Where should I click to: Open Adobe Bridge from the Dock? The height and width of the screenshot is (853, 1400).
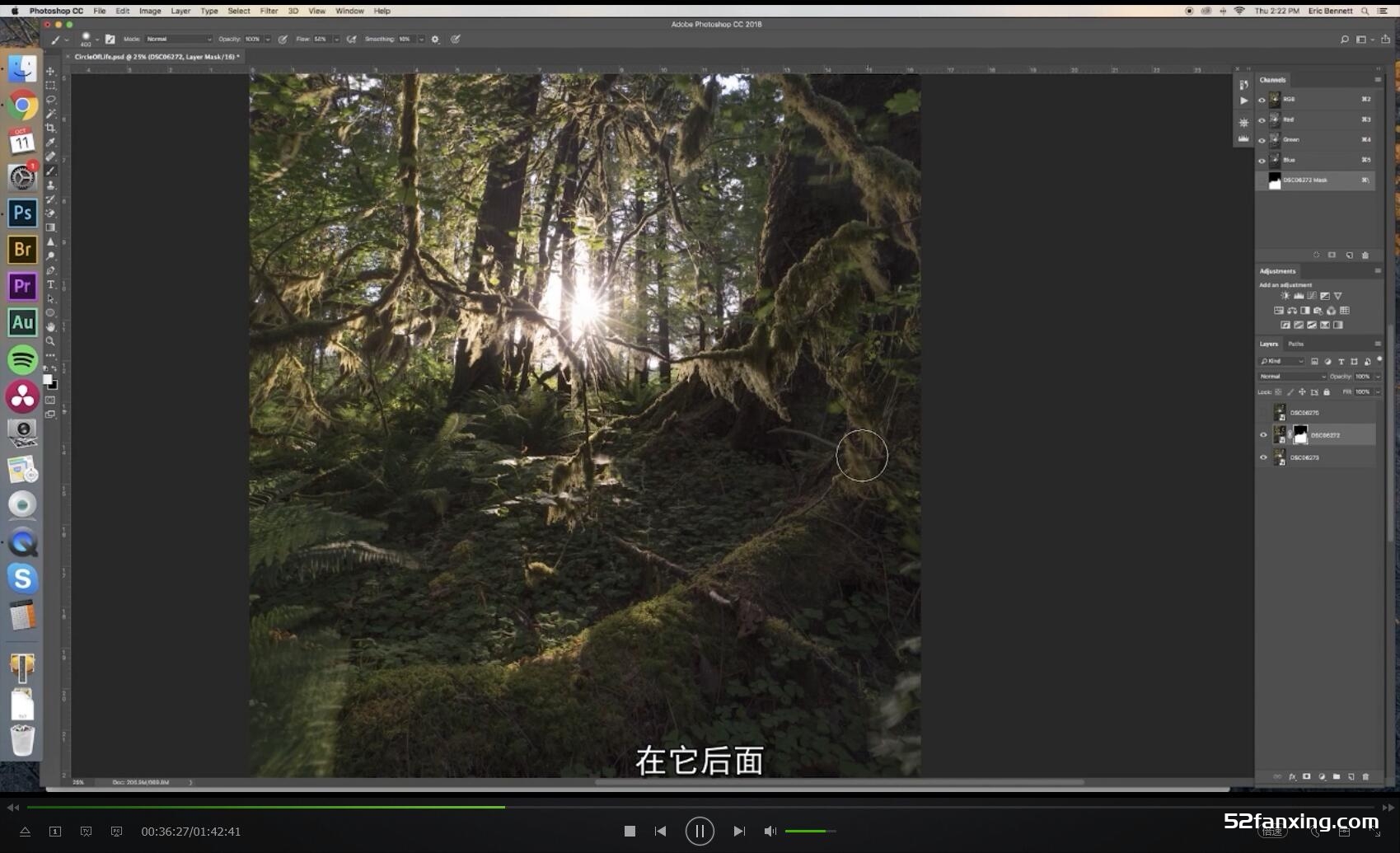[22, 249]
